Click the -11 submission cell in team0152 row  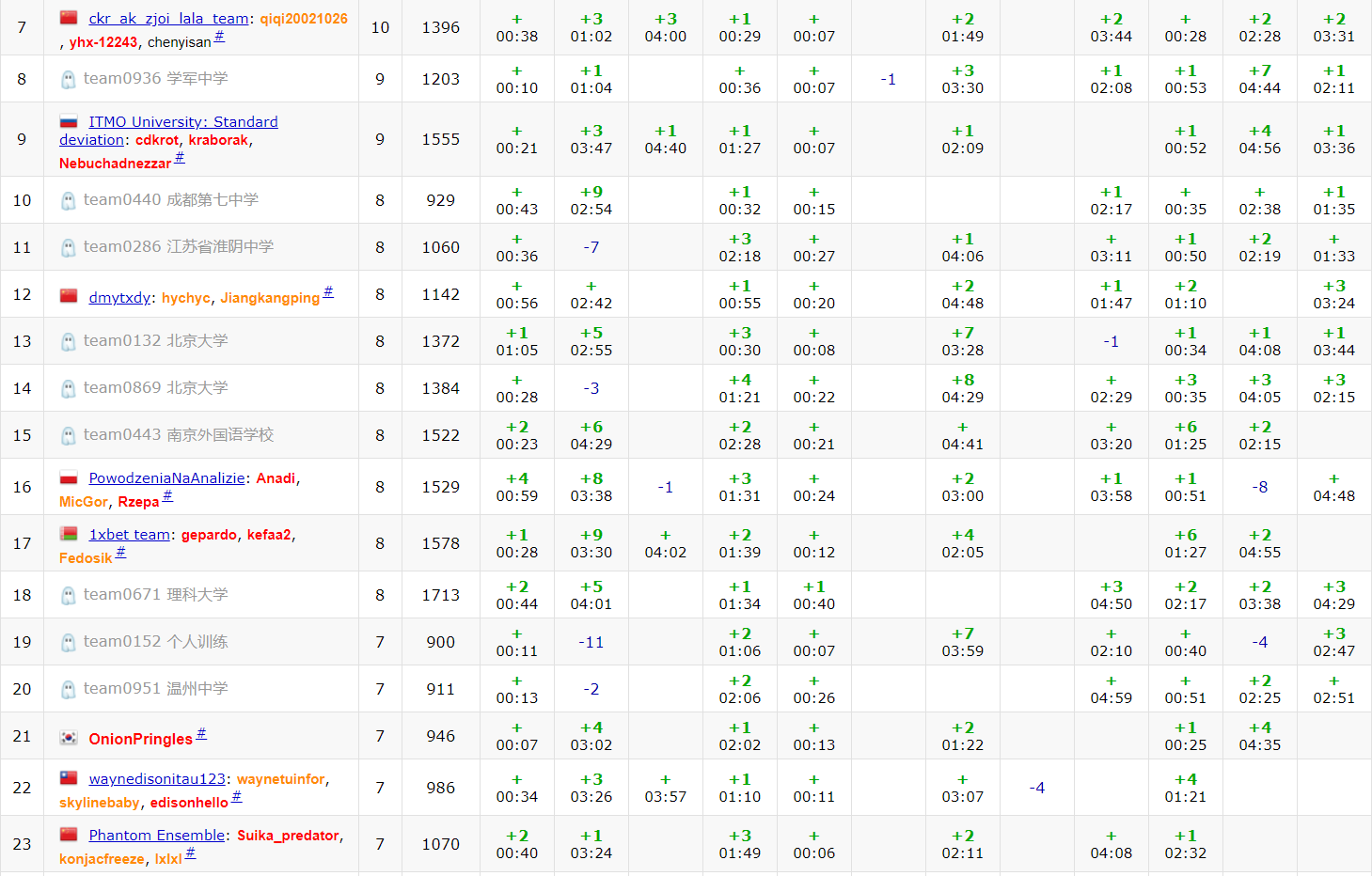(591, 642)
